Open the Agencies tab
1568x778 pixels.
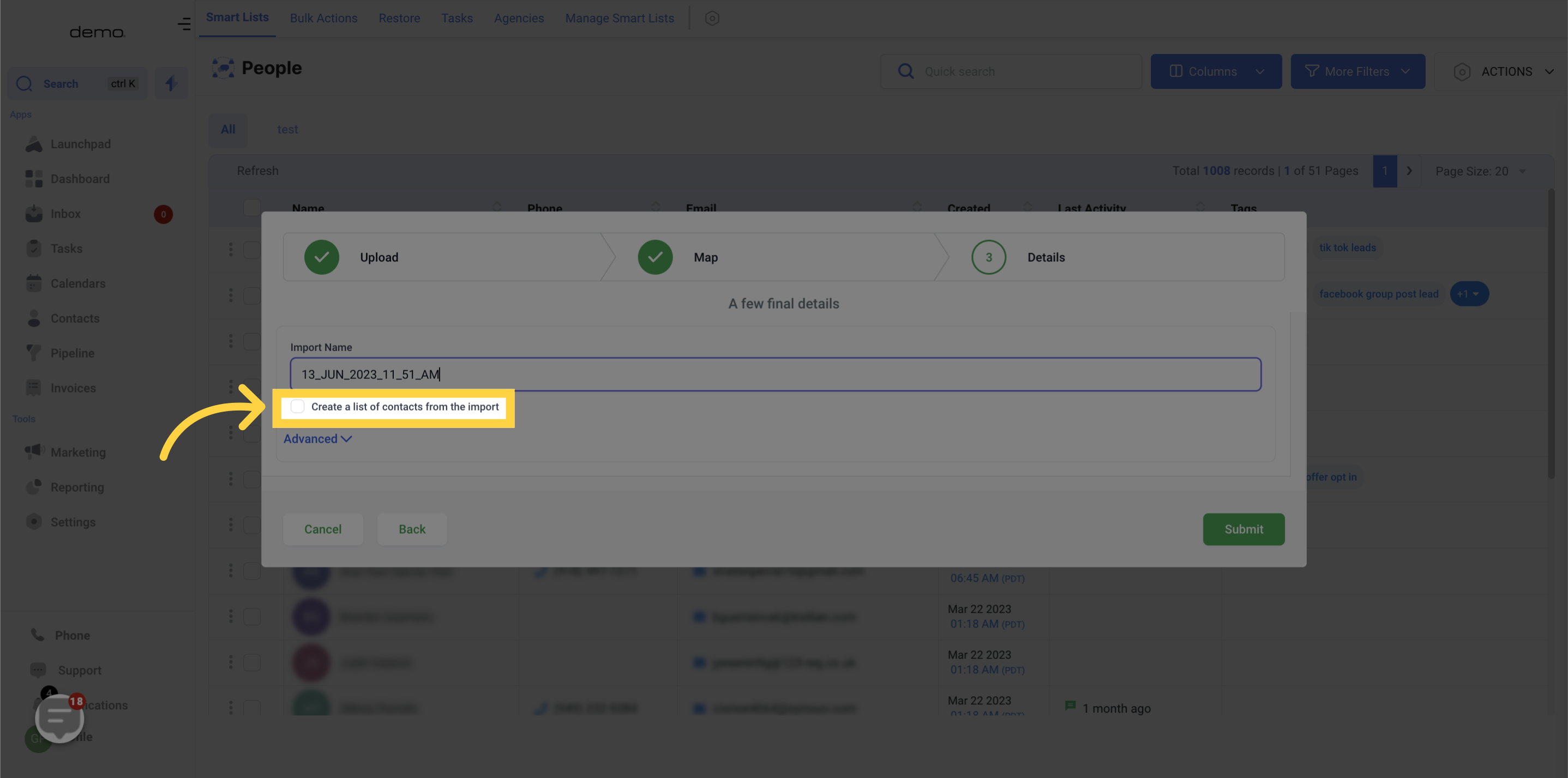pyautogui.click(x=519, y=18)
